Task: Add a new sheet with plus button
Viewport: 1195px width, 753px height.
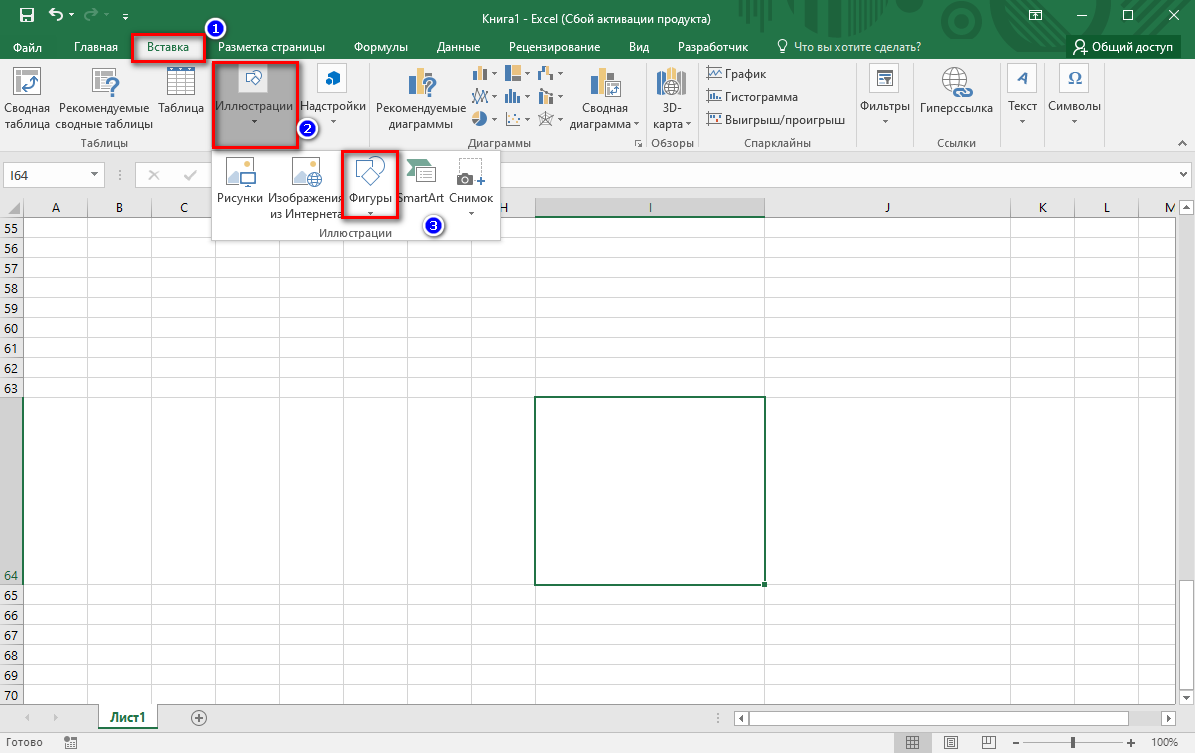Action: (199, 717)
